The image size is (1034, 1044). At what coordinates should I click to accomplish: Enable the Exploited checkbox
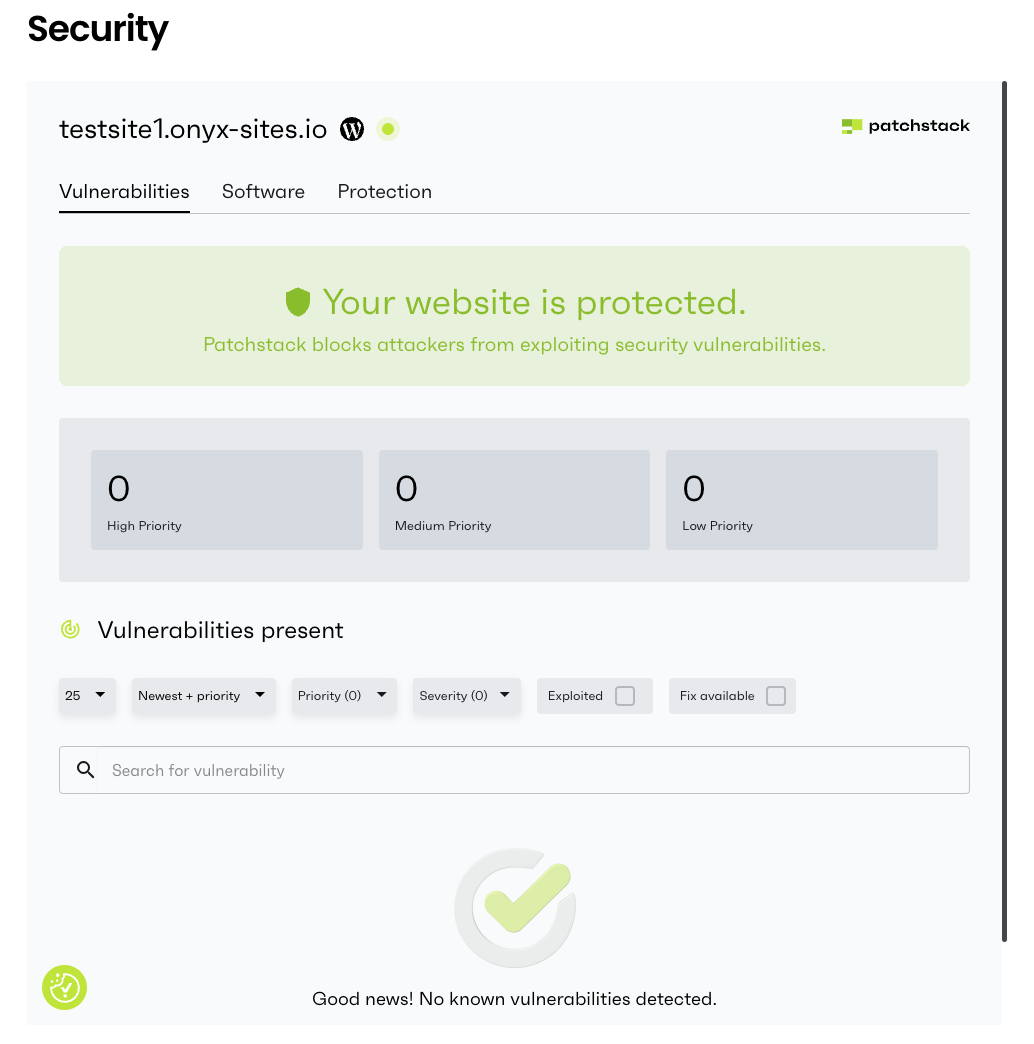pos(625,696)
